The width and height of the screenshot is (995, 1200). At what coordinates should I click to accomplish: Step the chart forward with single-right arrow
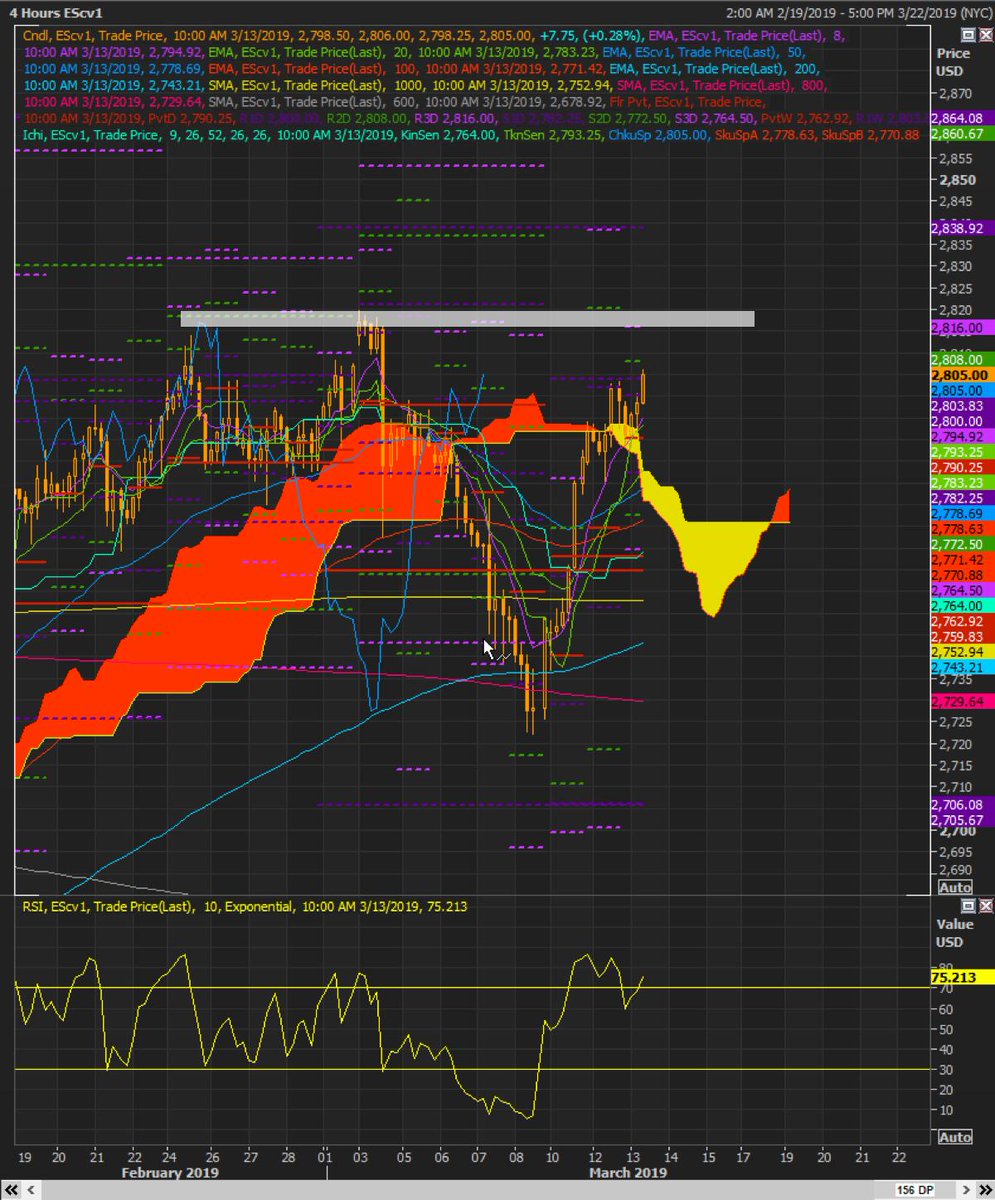(966, 1190)
